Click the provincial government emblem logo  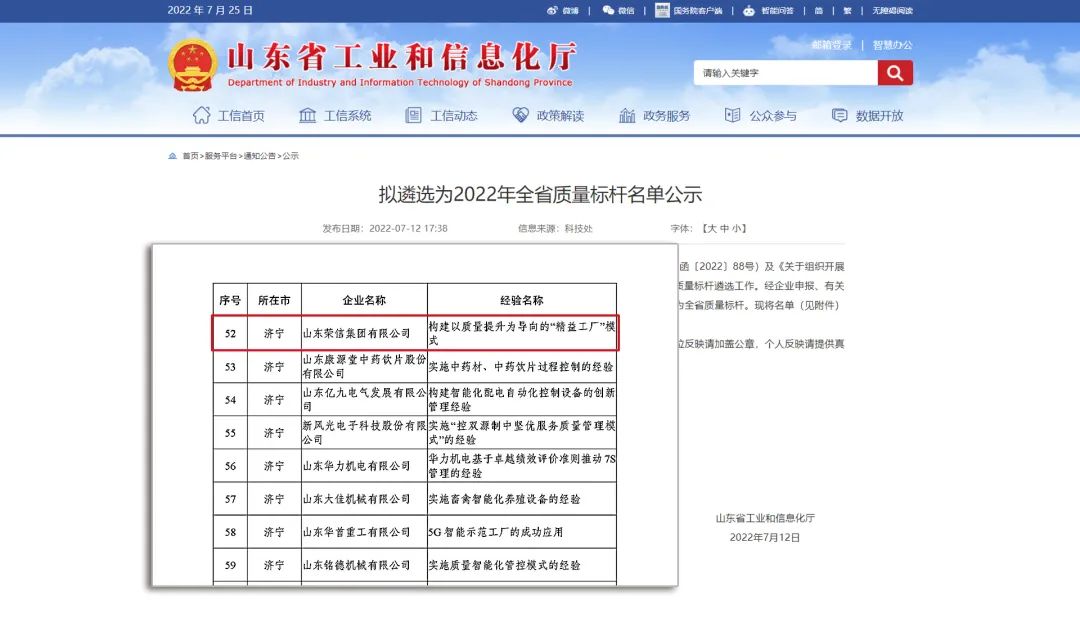point(190,64)
